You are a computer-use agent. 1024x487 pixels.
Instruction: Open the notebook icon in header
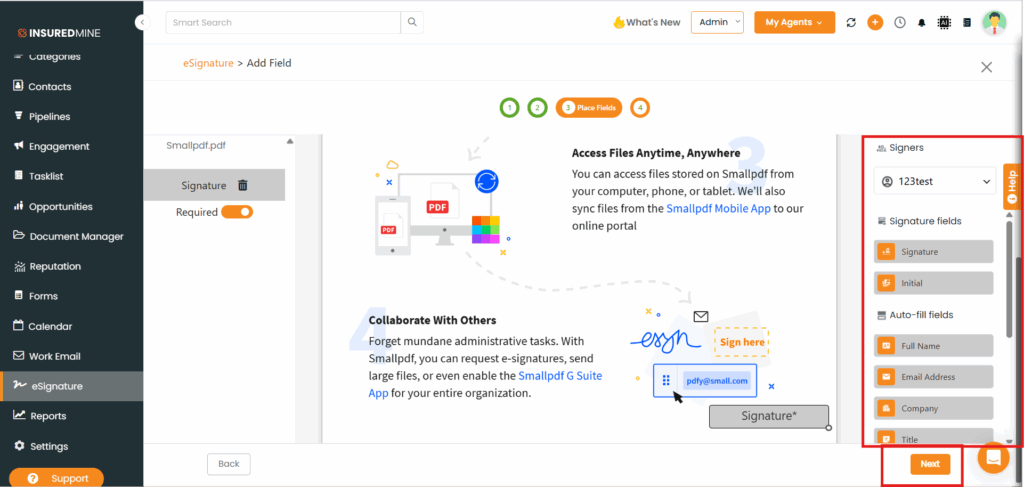pyautogui.click(x=967, y=22)
